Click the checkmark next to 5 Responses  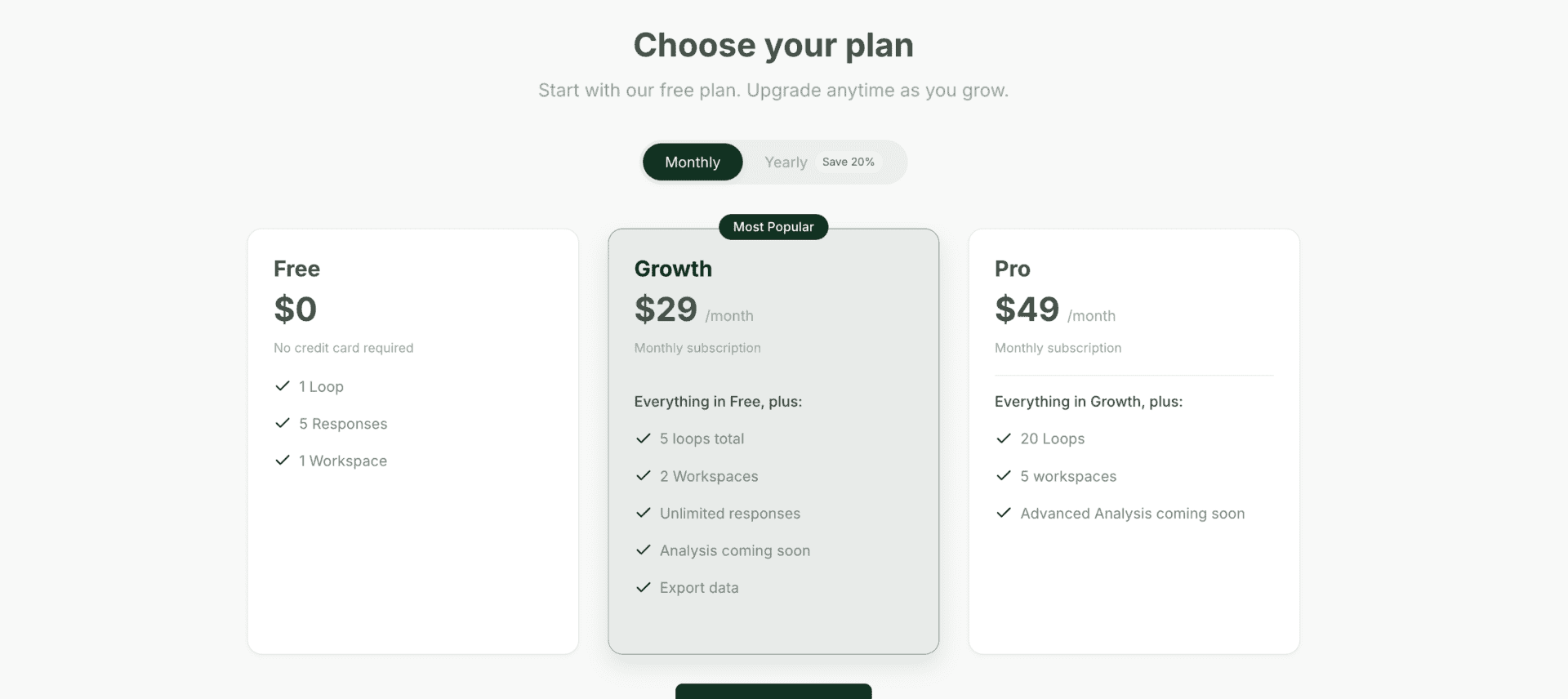[283, 423]
